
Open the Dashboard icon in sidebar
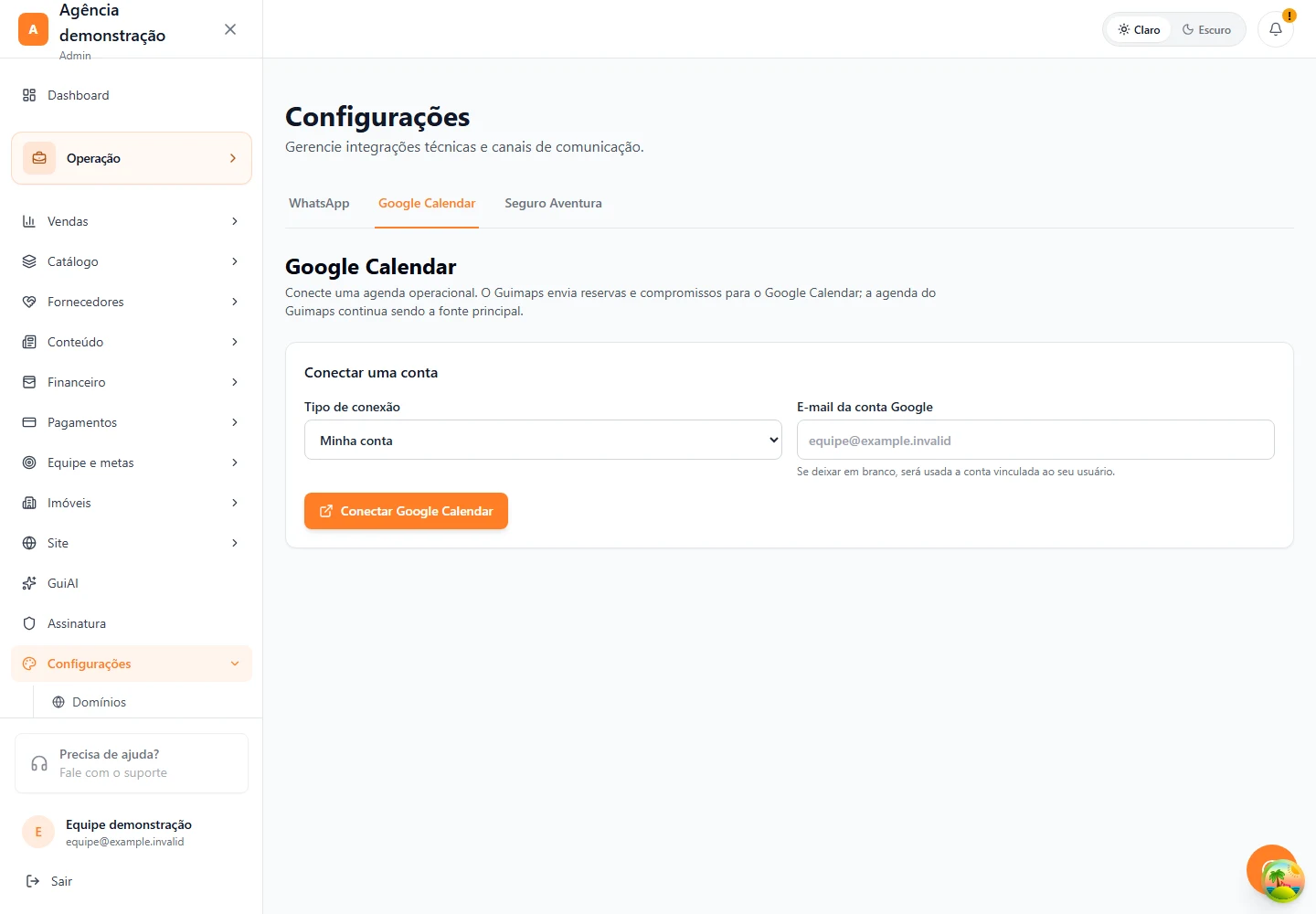tap(29, 95)
